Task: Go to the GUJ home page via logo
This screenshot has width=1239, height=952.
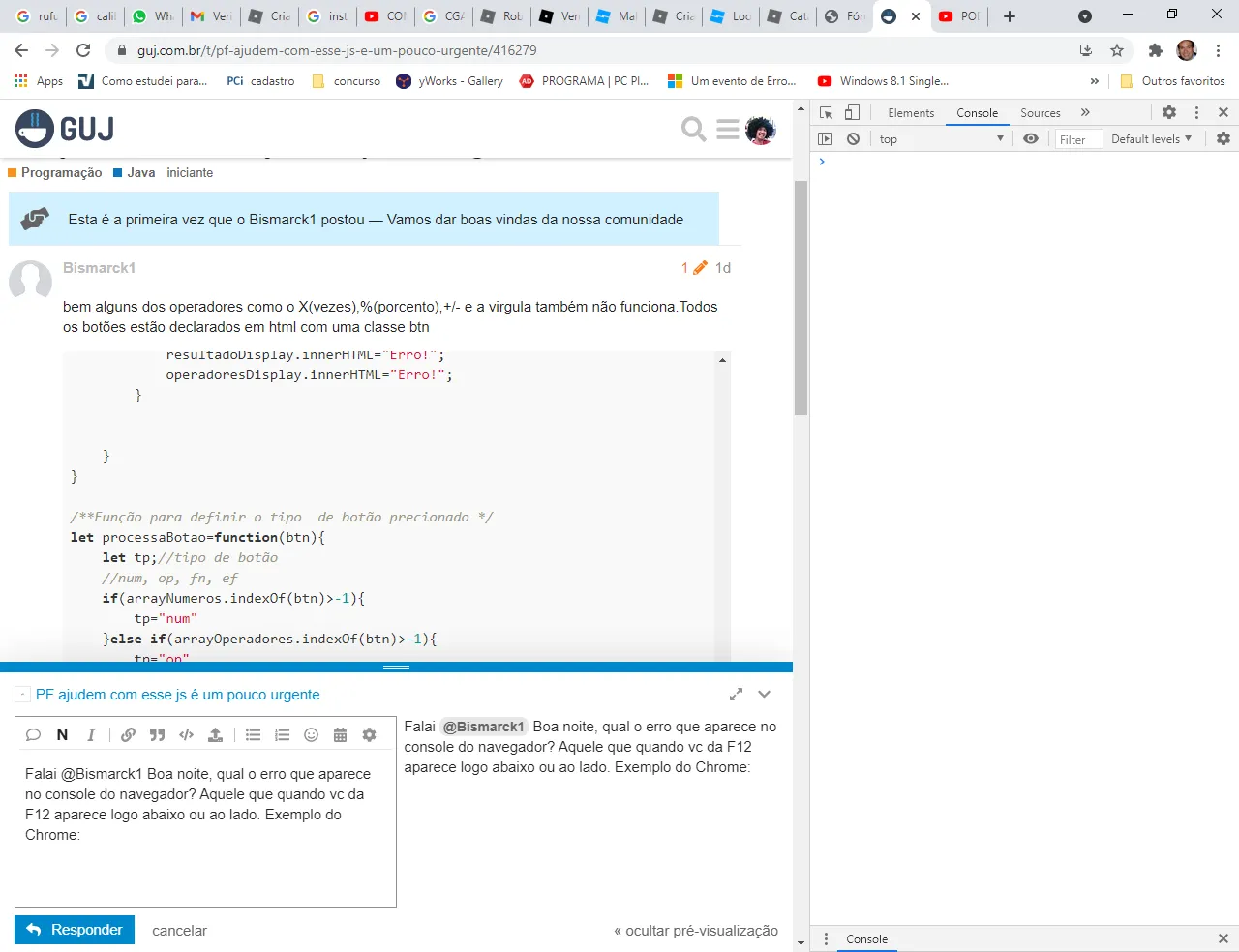Action: [x=65, y=129]
